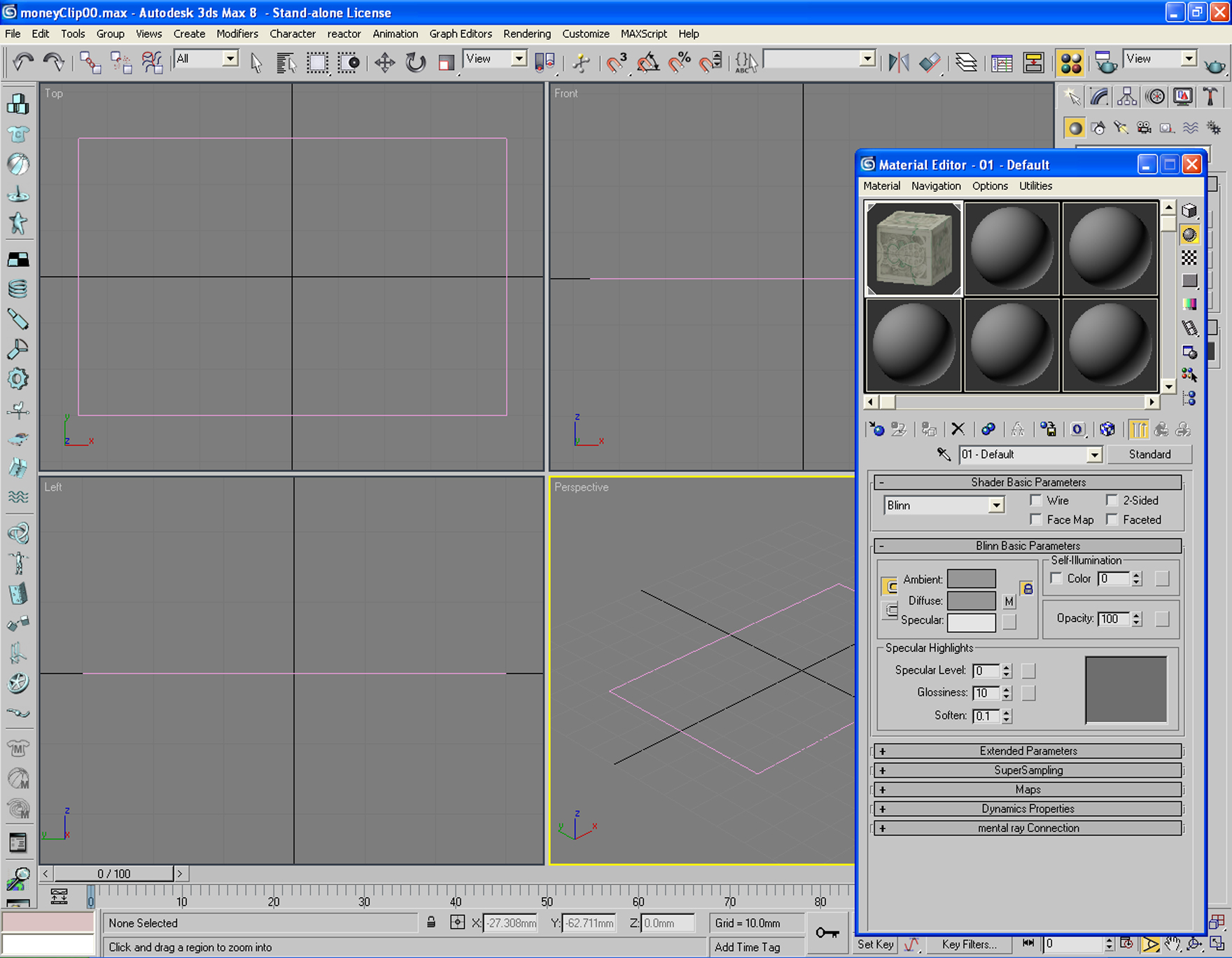Click Assign Material to Selection icon
The width and height of the screenshot is (1232, 958).
click(929, 429)
